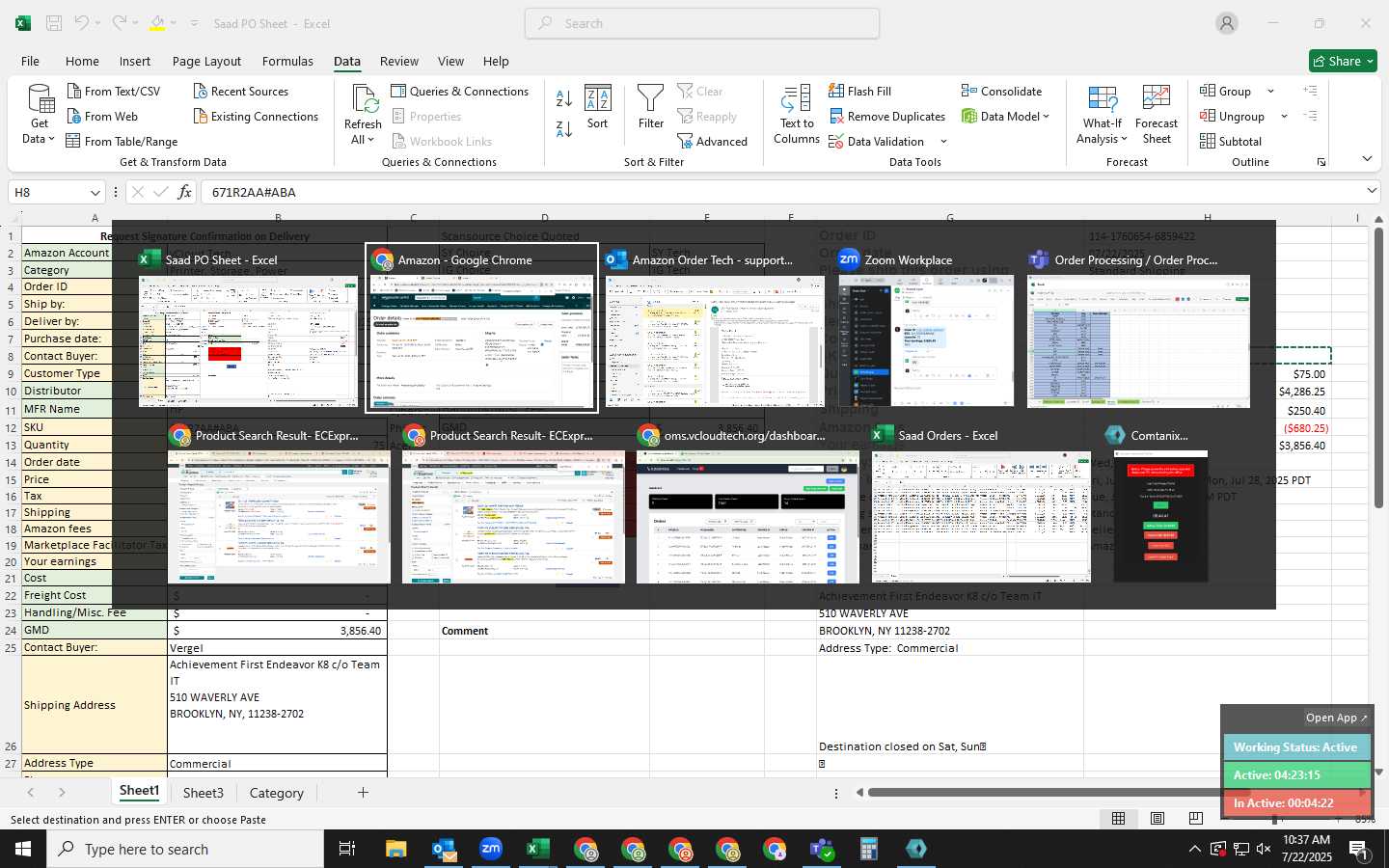Click Open App in tracker widget

(x=1336, y=718)
